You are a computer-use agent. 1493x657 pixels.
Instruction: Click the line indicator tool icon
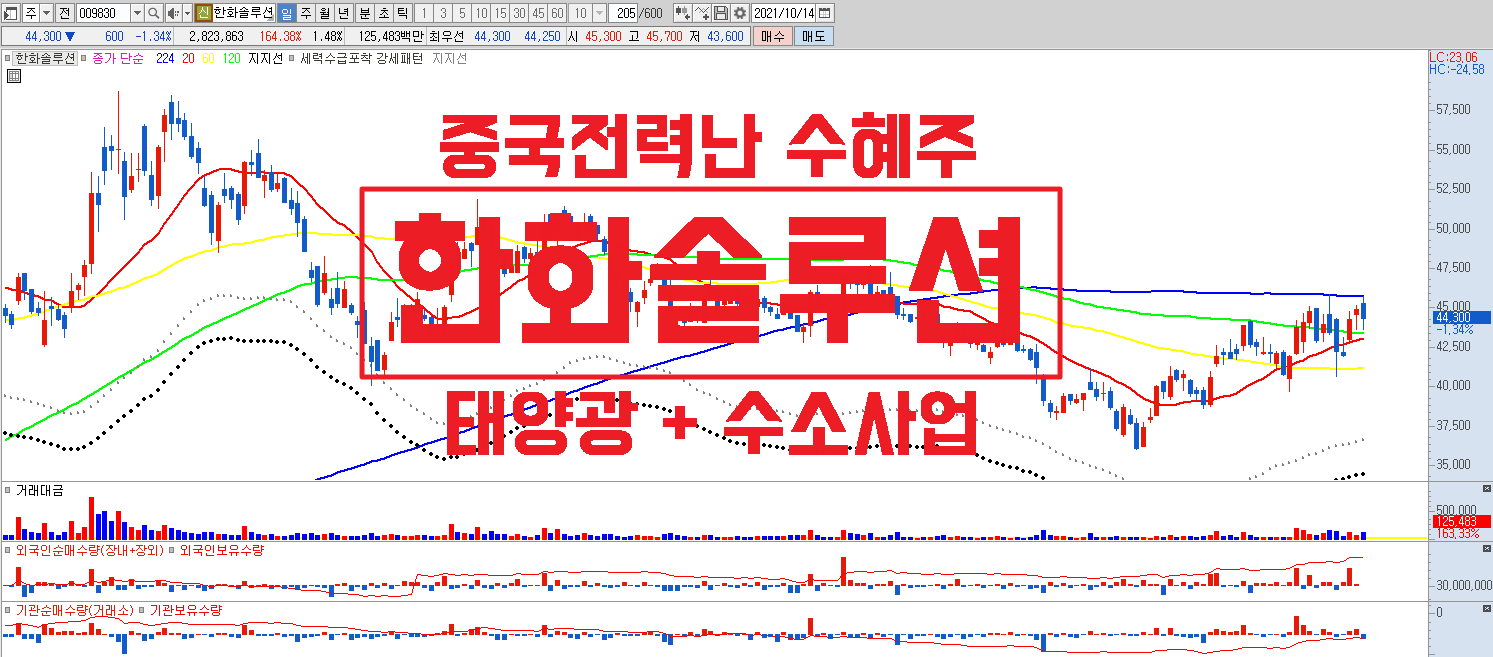702,13
